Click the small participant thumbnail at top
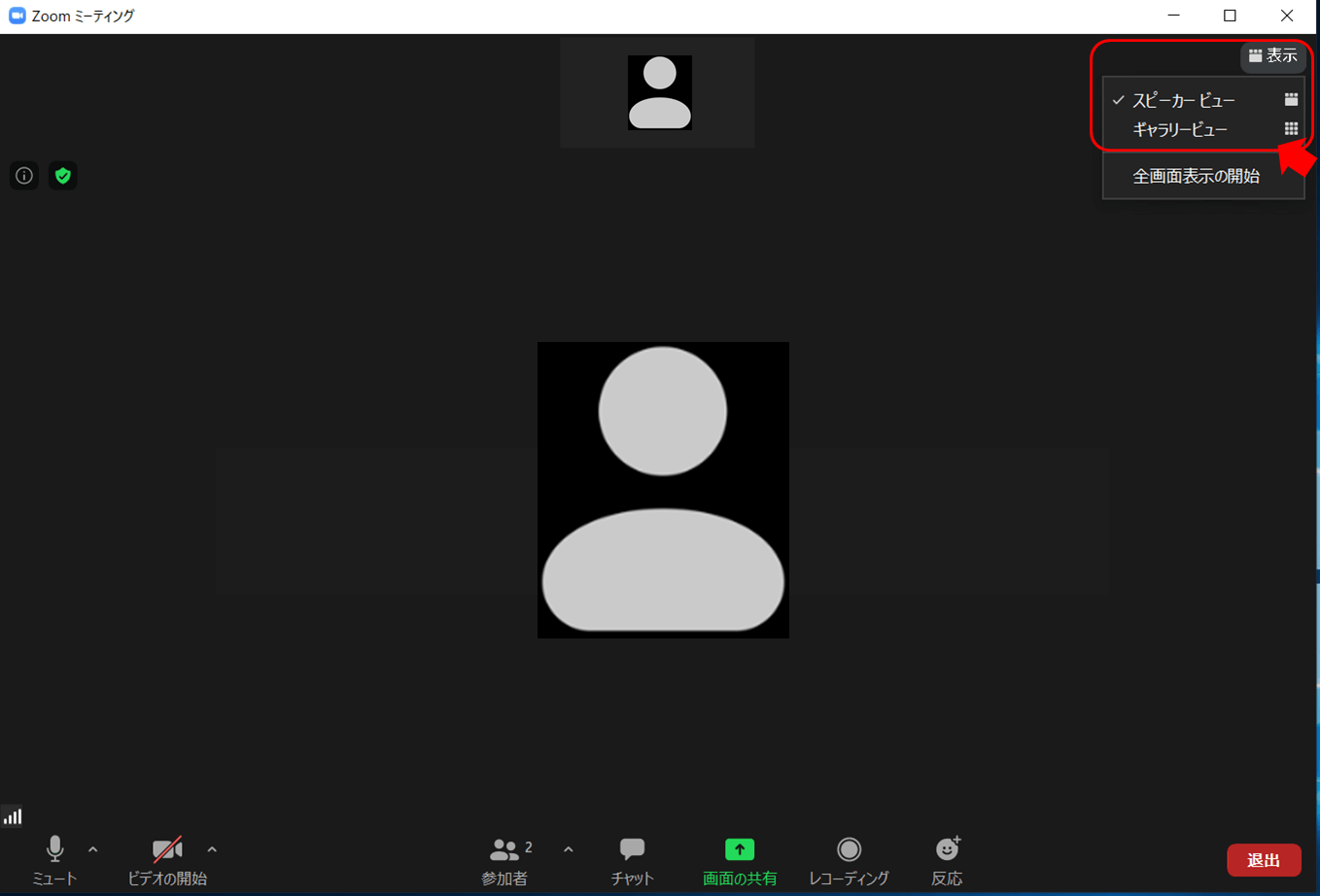 658,92
